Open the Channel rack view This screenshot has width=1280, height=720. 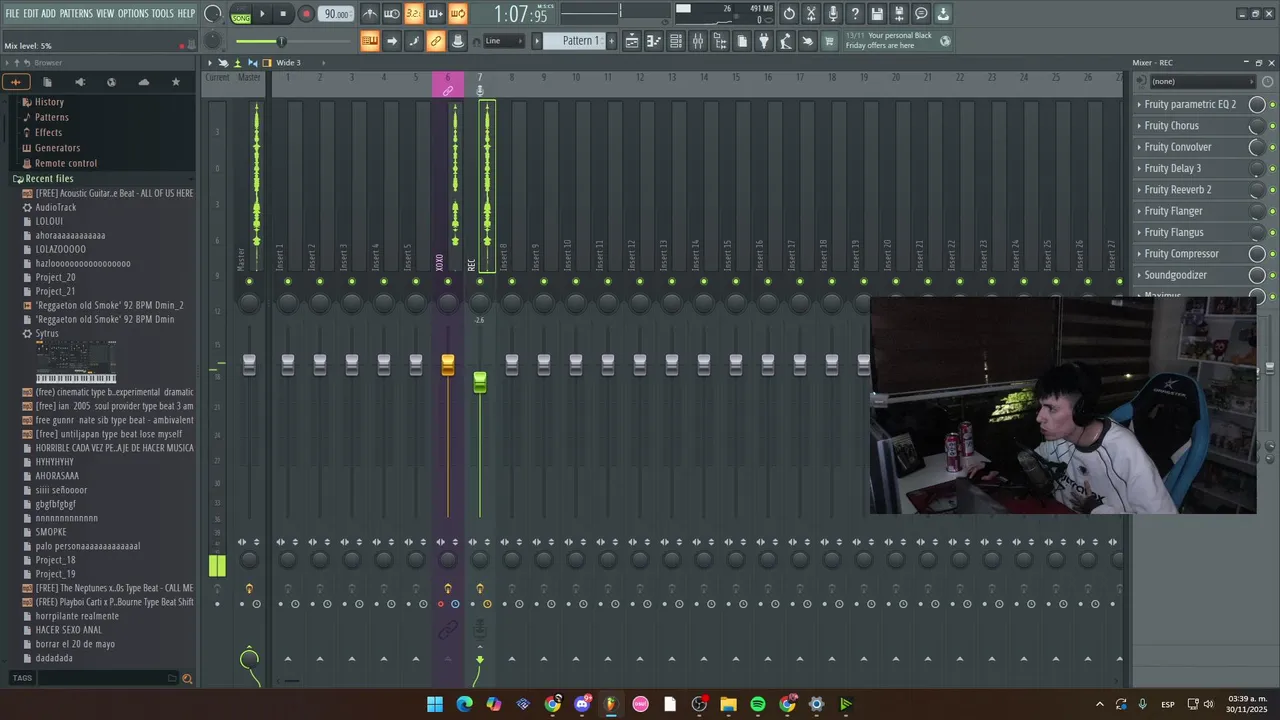tap(675, 41)
